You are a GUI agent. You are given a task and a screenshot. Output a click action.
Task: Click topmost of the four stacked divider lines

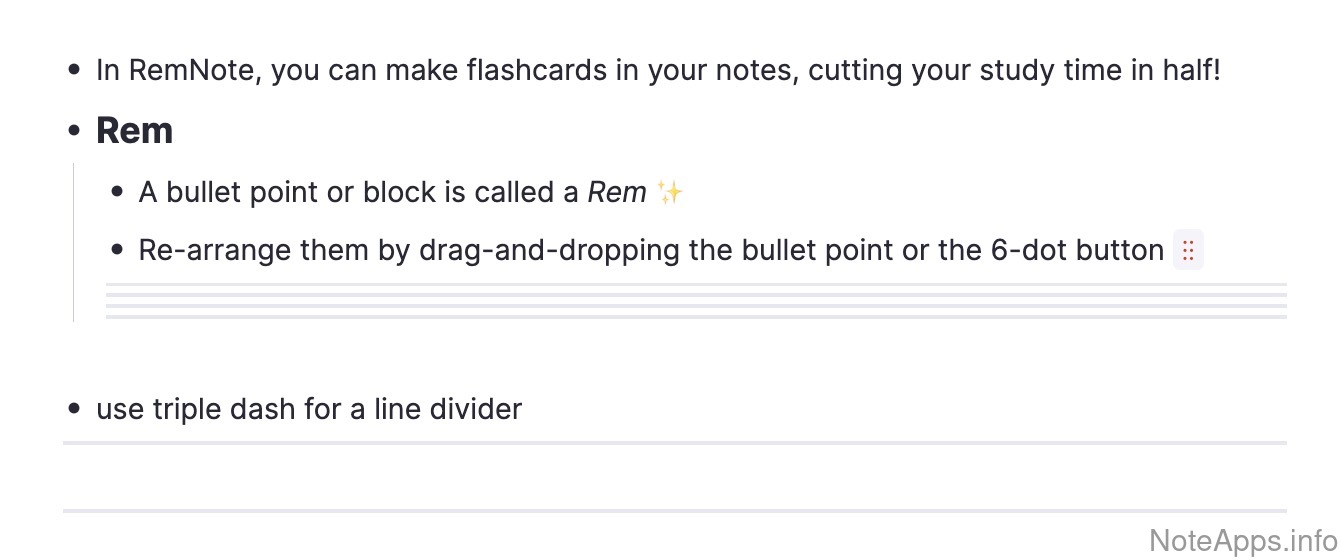coord(696,285)
